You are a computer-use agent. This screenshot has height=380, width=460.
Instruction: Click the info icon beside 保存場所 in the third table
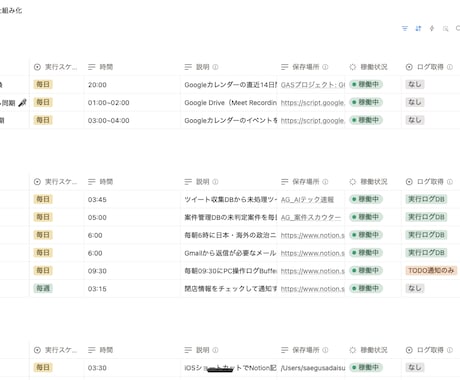coord(325,350)
